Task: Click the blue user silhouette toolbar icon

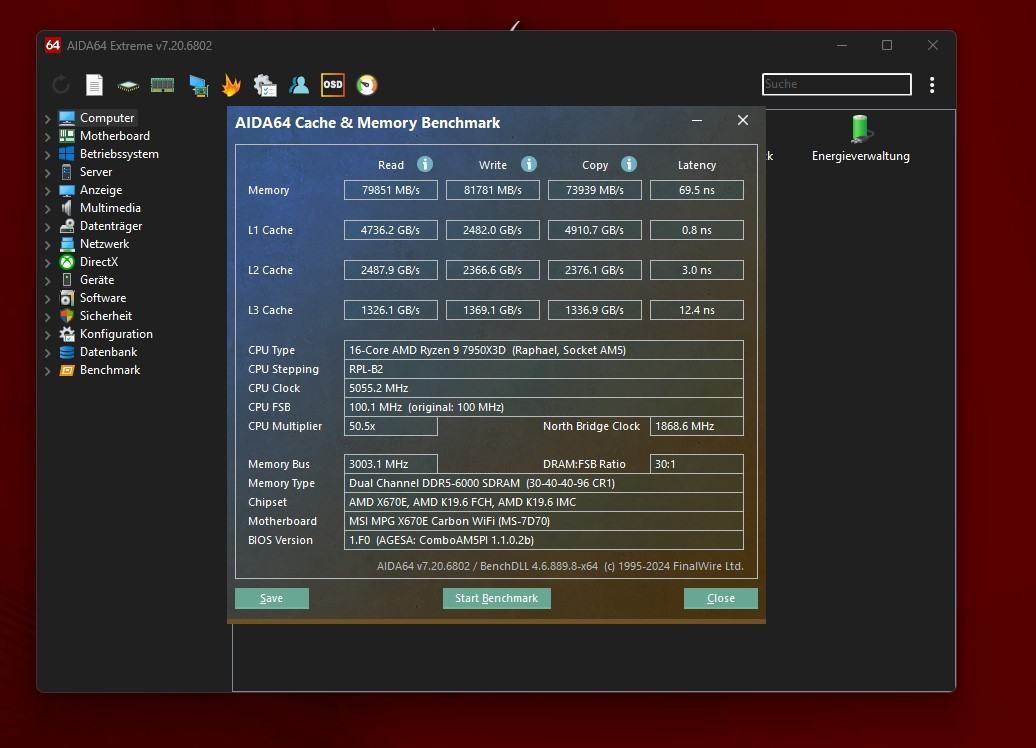Action: click(x=299, y=85)
